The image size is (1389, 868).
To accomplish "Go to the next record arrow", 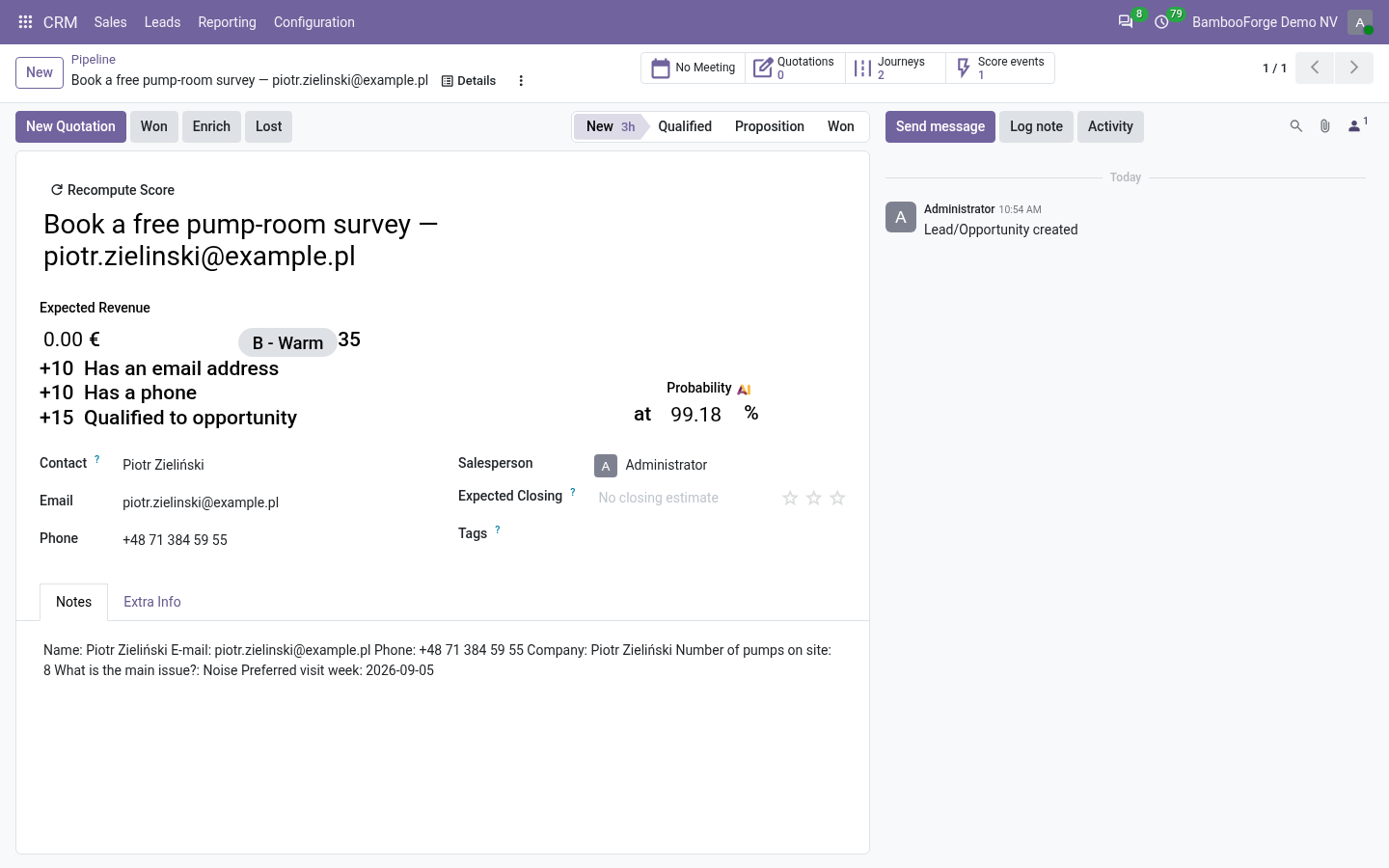I will pyautogui.click(x=1353, y=68).
